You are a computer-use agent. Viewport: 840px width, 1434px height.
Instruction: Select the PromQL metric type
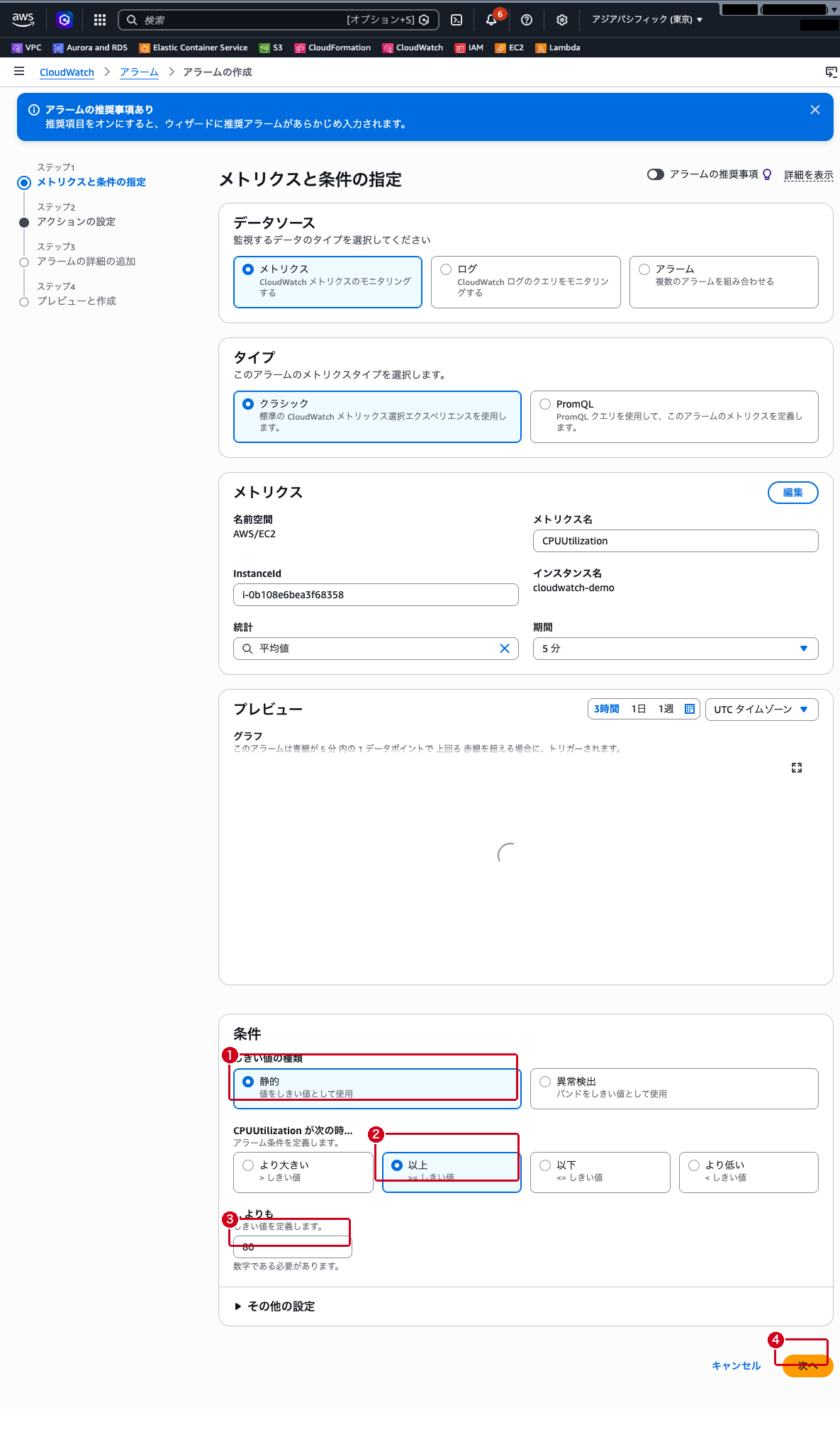pos(674,417)
